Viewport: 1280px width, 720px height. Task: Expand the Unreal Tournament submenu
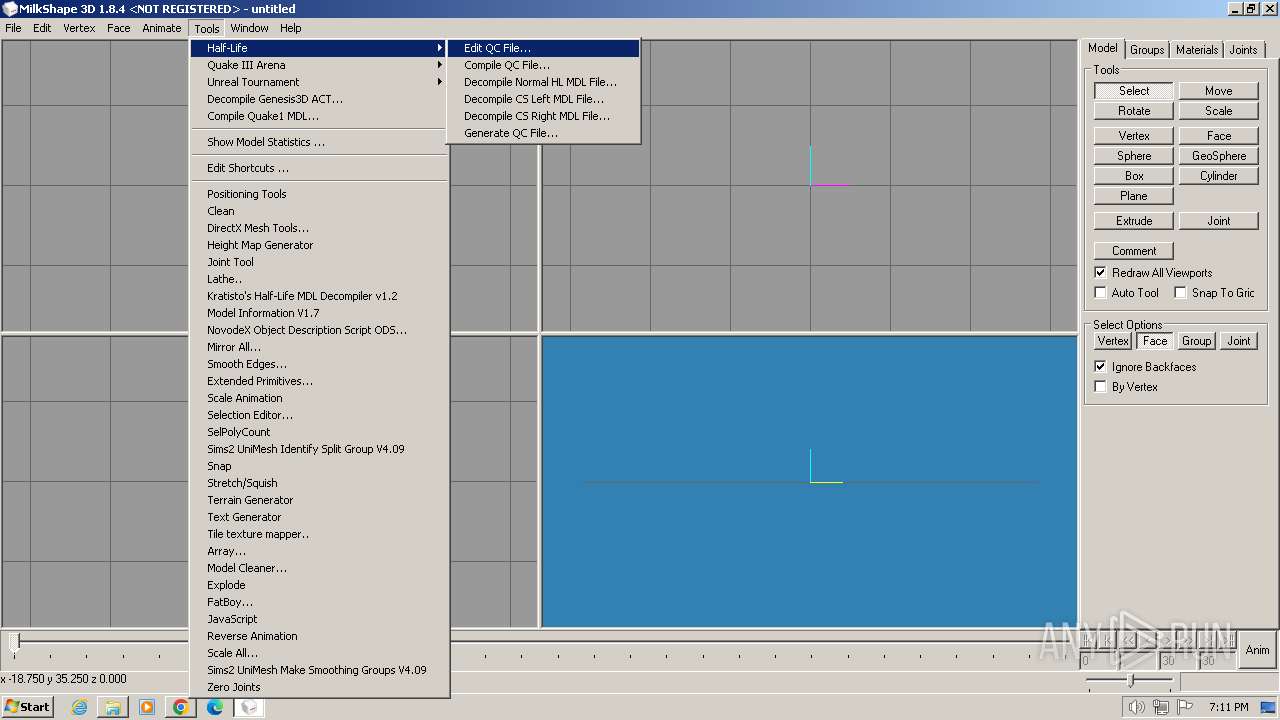click(x=319, y=82)
